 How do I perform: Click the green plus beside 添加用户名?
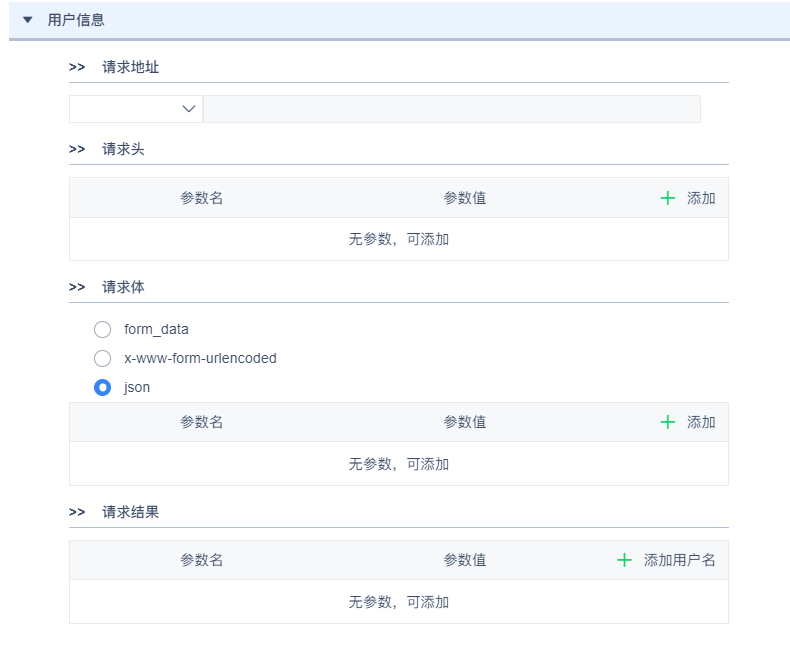[625, 560]
